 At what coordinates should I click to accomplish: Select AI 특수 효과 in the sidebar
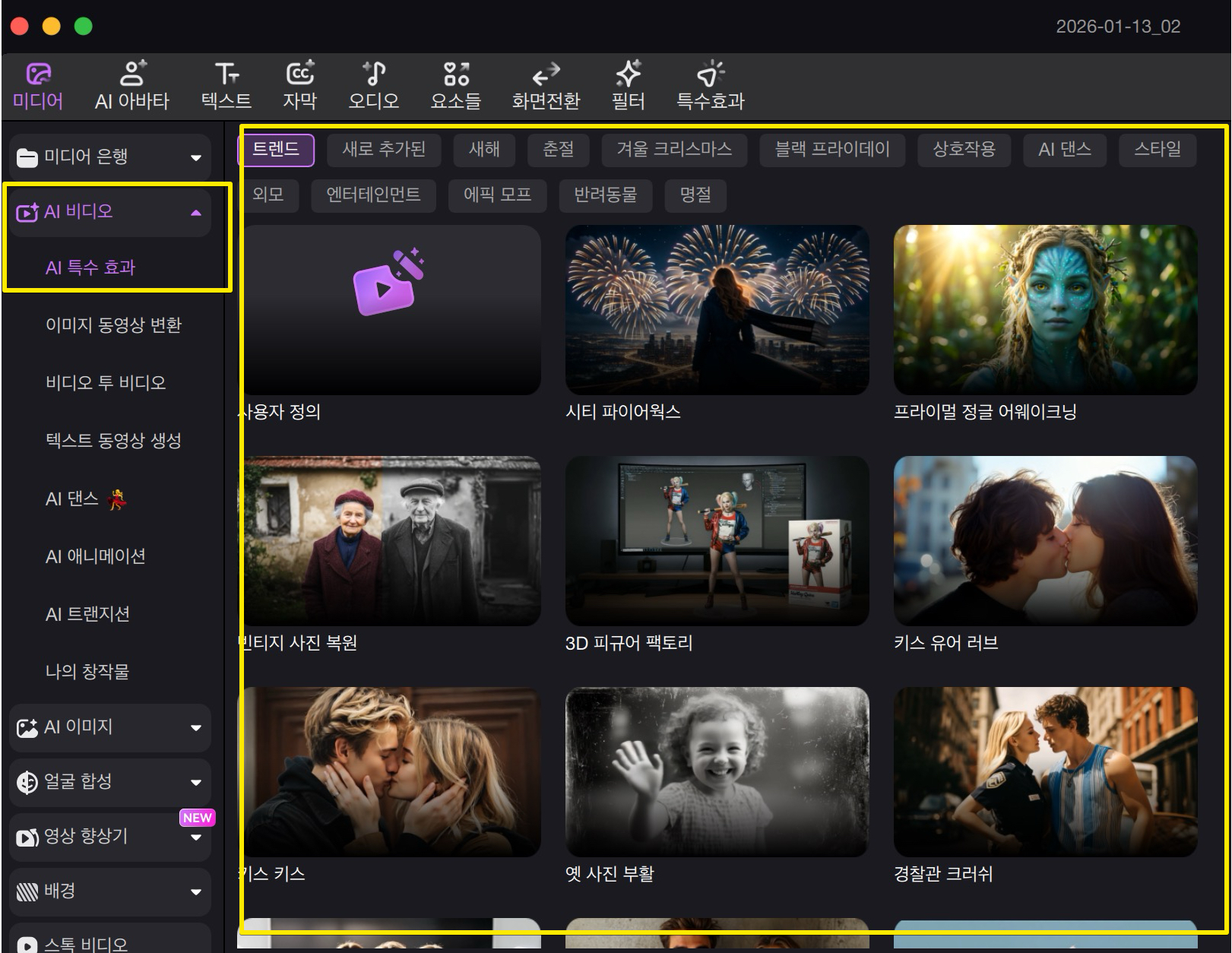[90, 268]
